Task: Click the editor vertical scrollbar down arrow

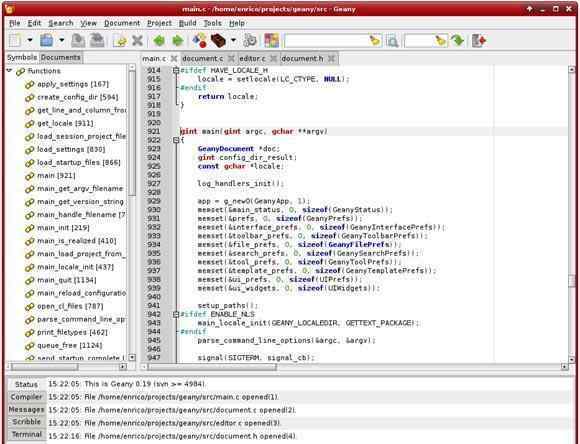Action: [x=571, y=360]
